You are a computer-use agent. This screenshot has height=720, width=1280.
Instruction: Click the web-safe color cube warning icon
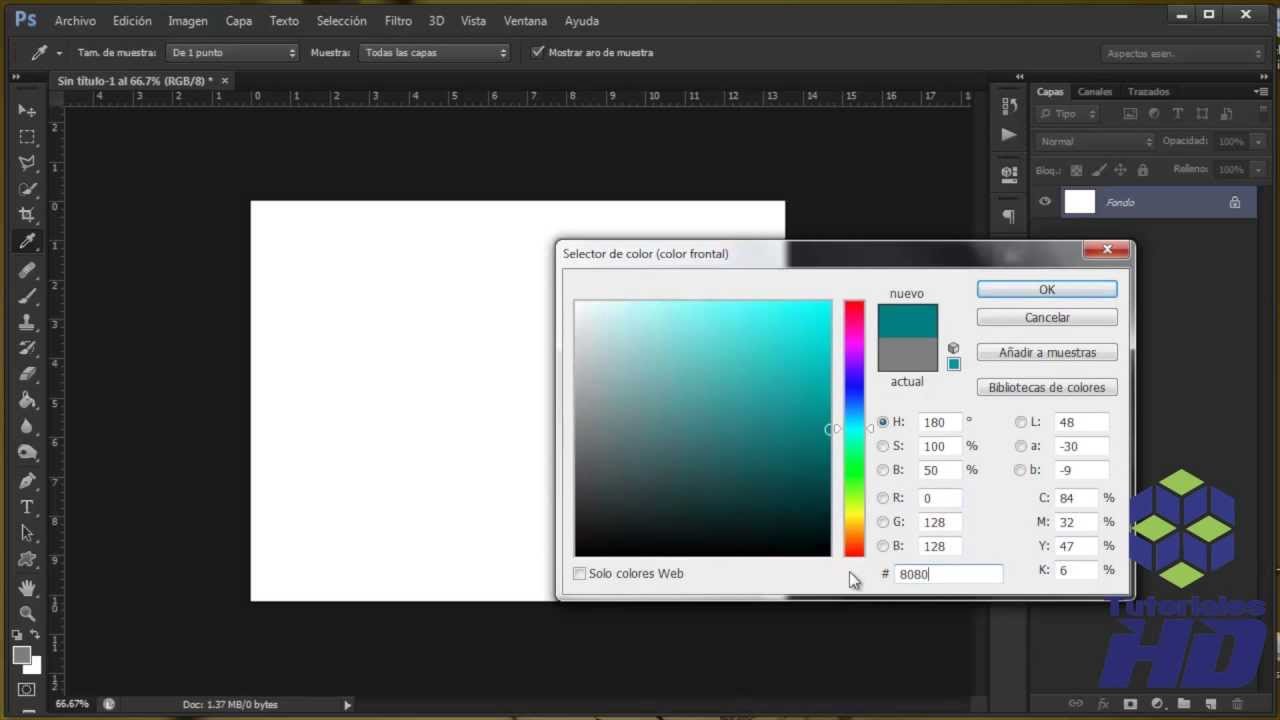953,348
